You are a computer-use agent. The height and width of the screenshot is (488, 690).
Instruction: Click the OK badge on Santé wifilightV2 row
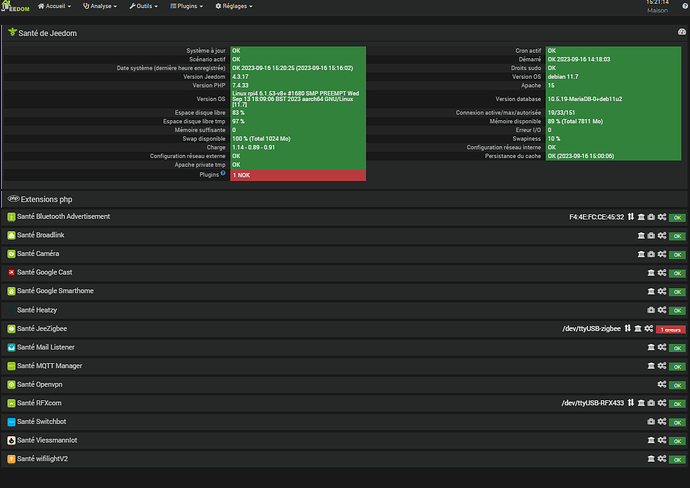coord(677,459)
